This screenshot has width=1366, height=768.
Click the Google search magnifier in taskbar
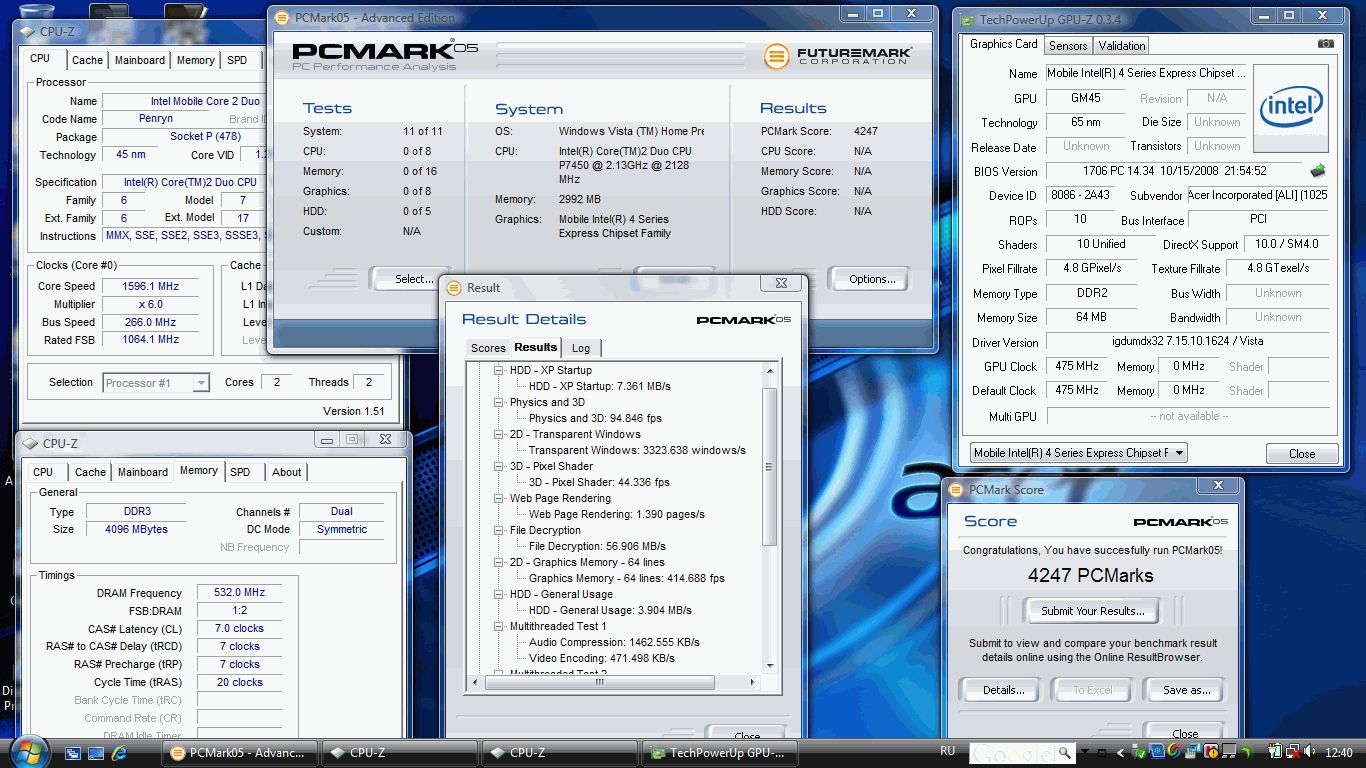pyautogui.click(x=1065, y=752)
